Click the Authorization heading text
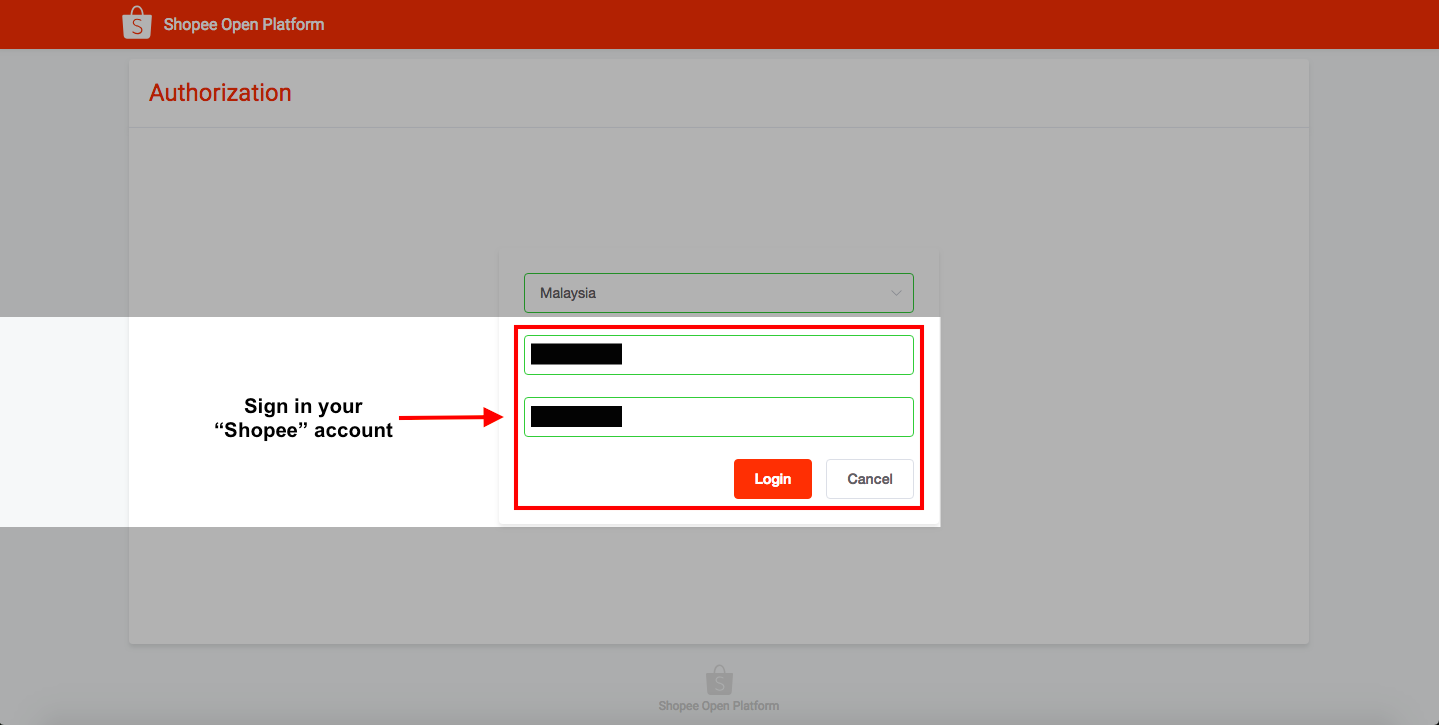The image size is (1439, 725). click(x=220, y=93)
